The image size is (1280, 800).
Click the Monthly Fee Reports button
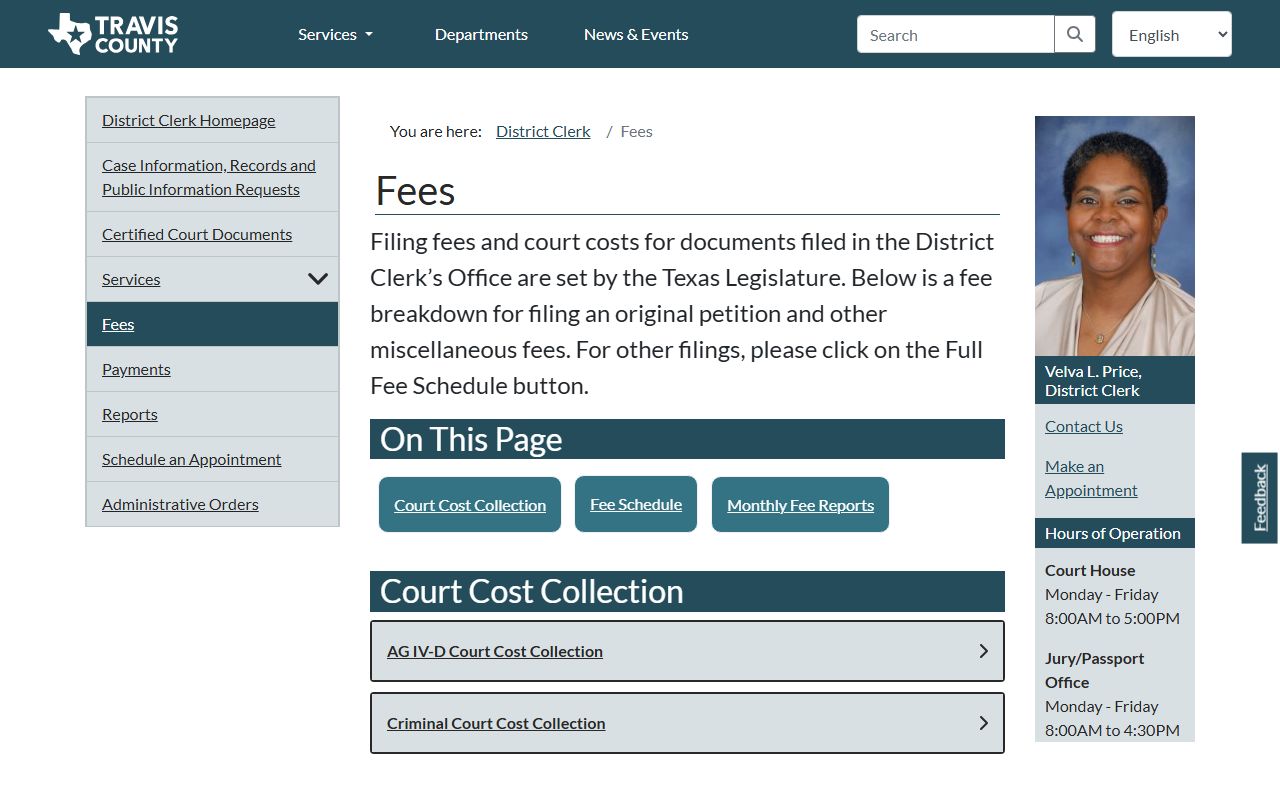pyautogui.click(x=800, y=505)
